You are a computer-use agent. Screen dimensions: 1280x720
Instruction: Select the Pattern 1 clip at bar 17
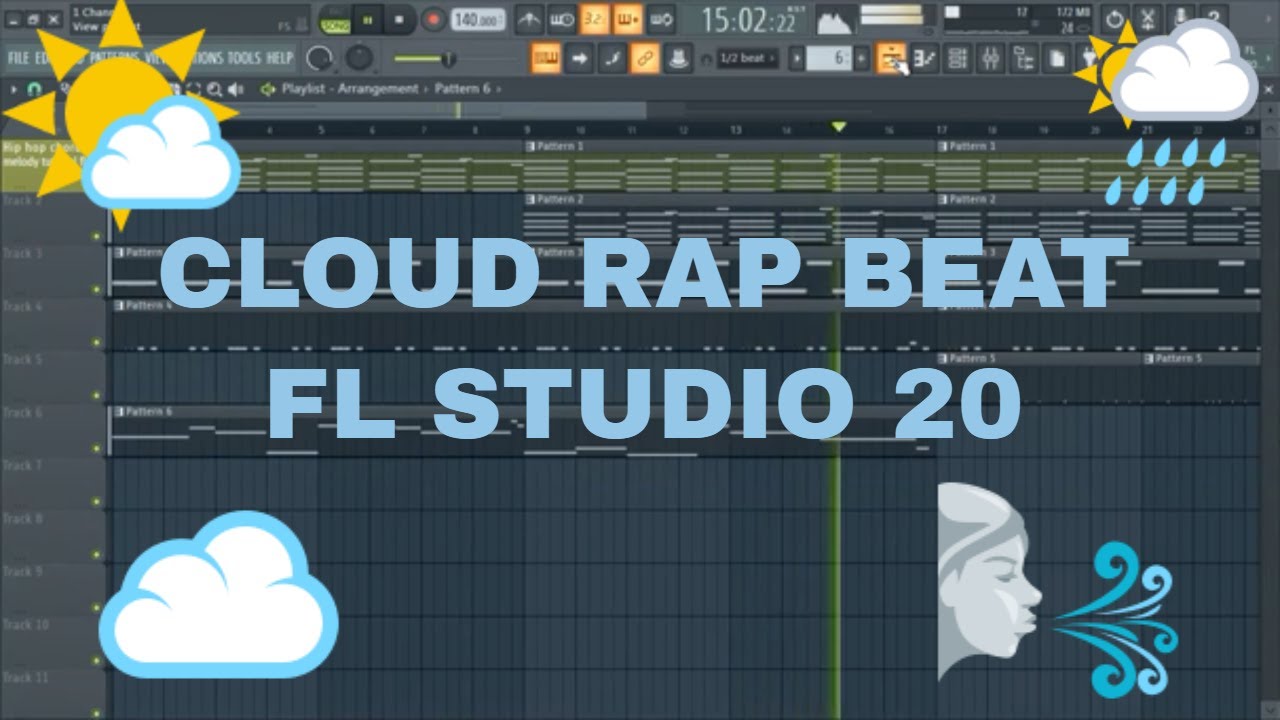1097,165
